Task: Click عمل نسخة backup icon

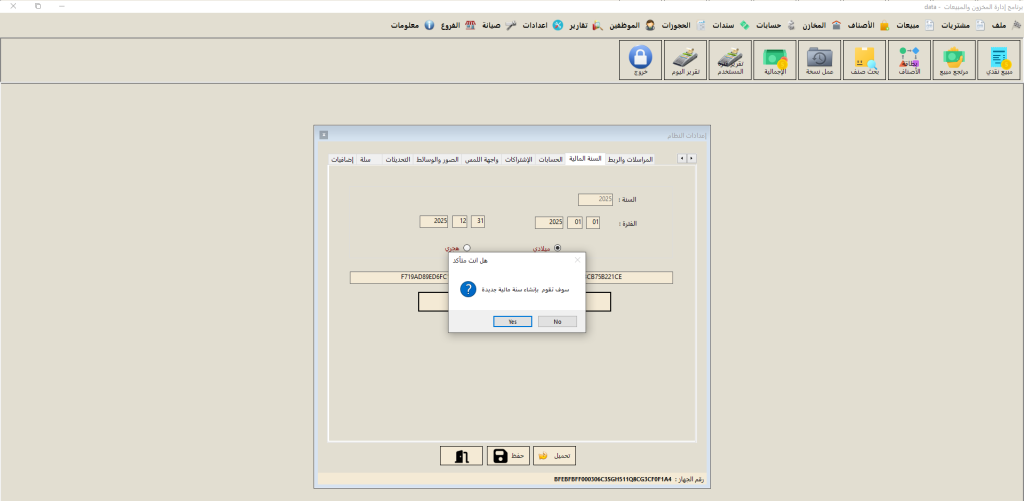Action: [820, 61]
